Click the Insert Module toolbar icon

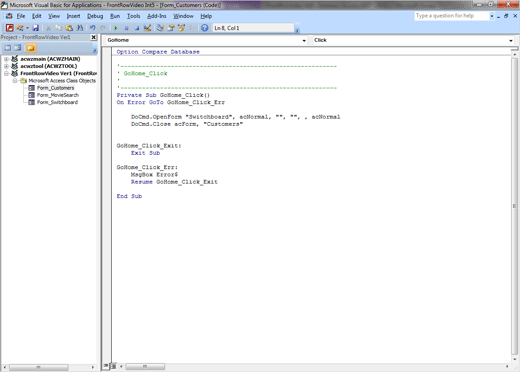[x=20, y=28]
